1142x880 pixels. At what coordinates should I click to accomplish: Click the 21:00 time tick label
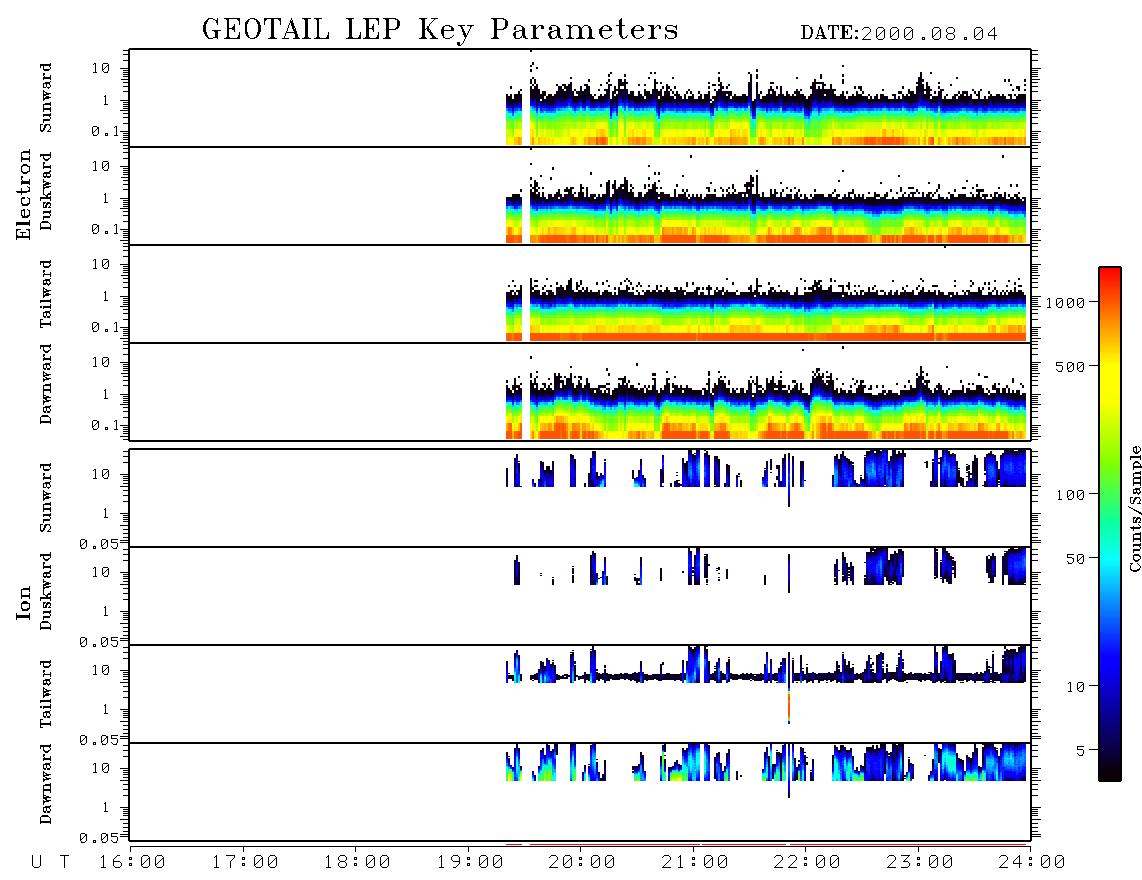(x=695, y=863)
